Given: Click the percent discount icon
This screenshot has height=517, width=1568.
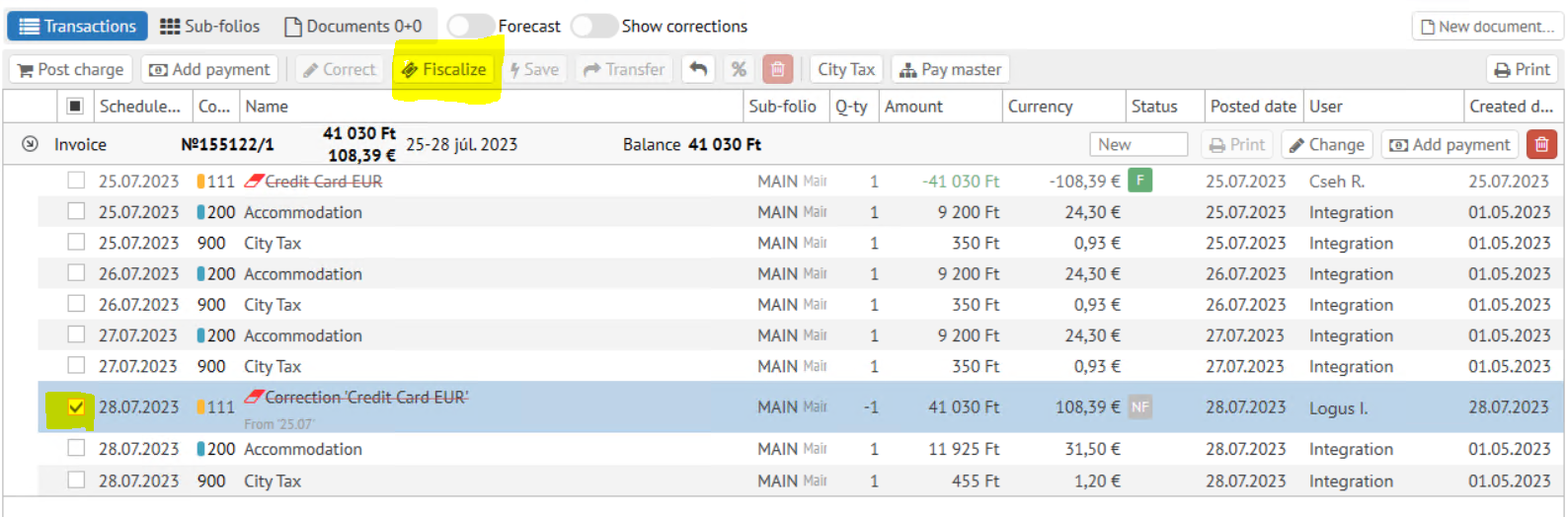Looking at the screenshot, I should click(738, 69).
